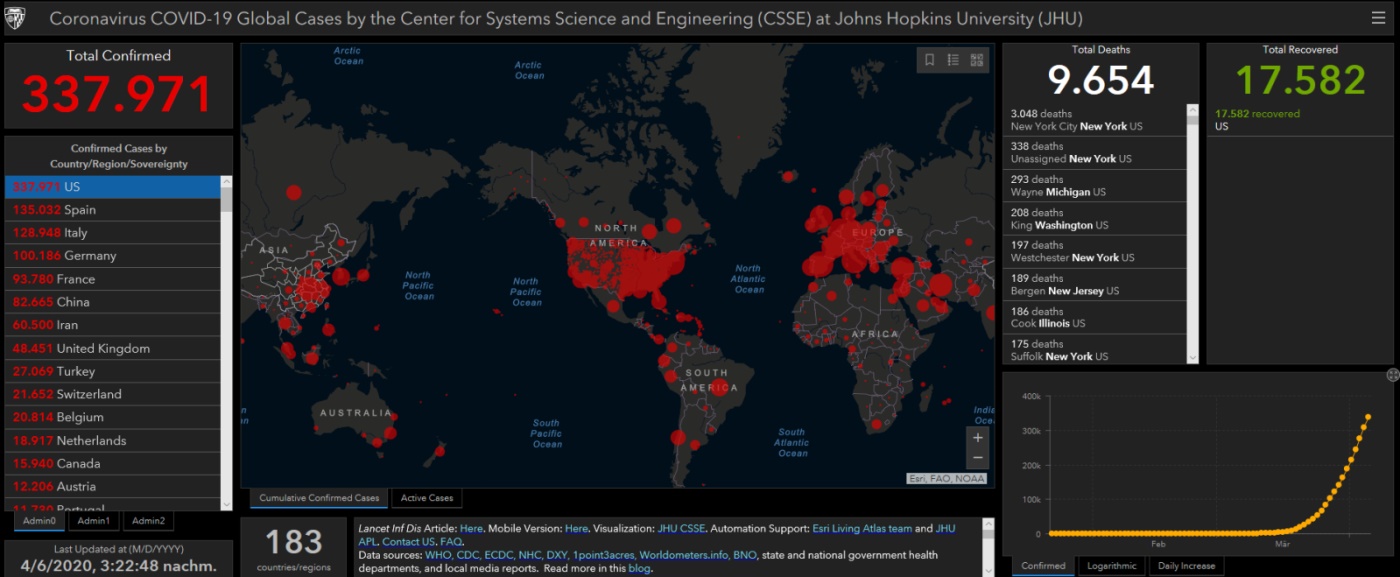Select Bergen New Jersey deaths row
Viewport: 1400px width, 577px height.
[1095, 284]
